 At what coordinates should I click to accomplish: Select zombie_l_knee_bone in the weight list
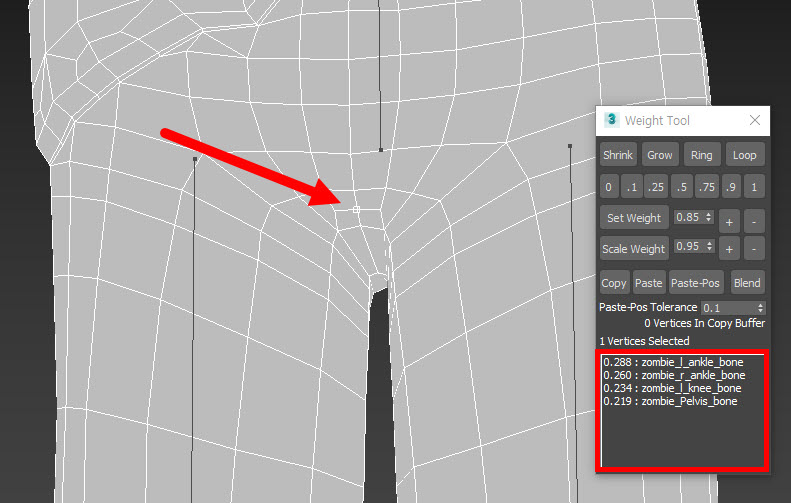[672, 388]
